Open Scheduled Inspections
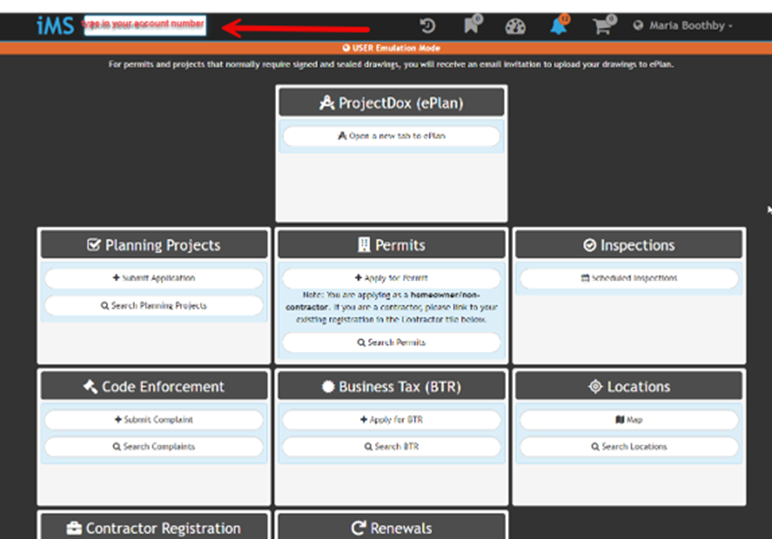 pyautogui.click(x=629, y=278)
